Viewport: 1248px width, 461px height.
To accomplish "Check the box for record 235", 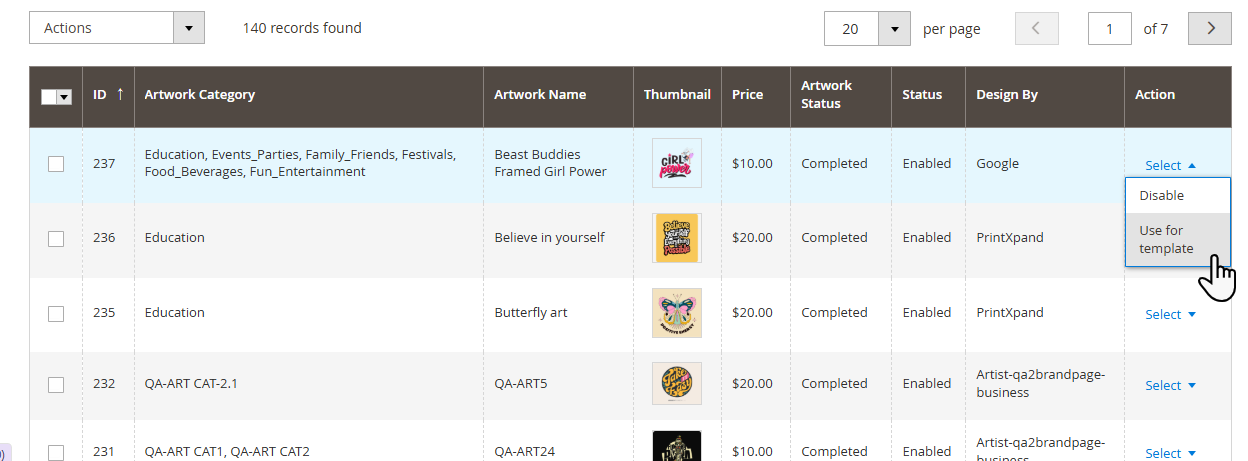I will 56,313.
